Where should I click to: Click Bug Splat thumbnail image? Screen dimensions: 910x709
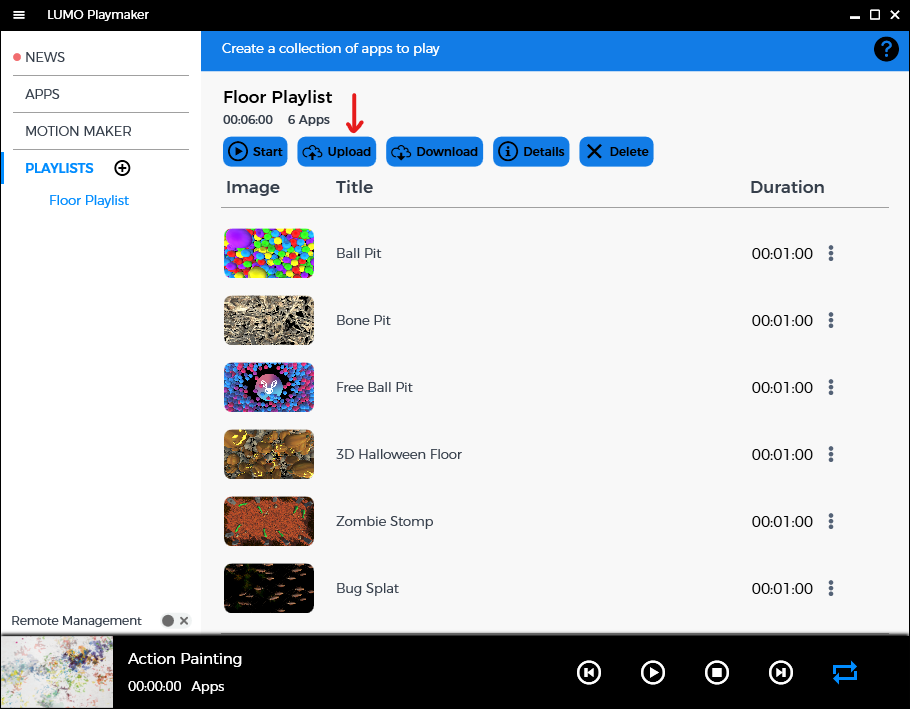(x=269, y=588)
